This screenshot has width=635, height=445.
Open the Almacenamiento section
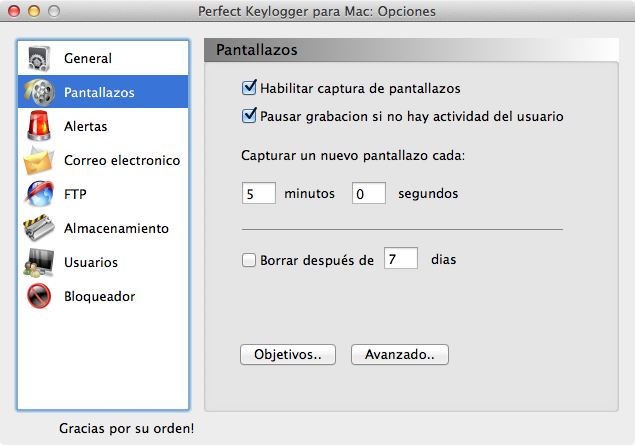[103, 228]
